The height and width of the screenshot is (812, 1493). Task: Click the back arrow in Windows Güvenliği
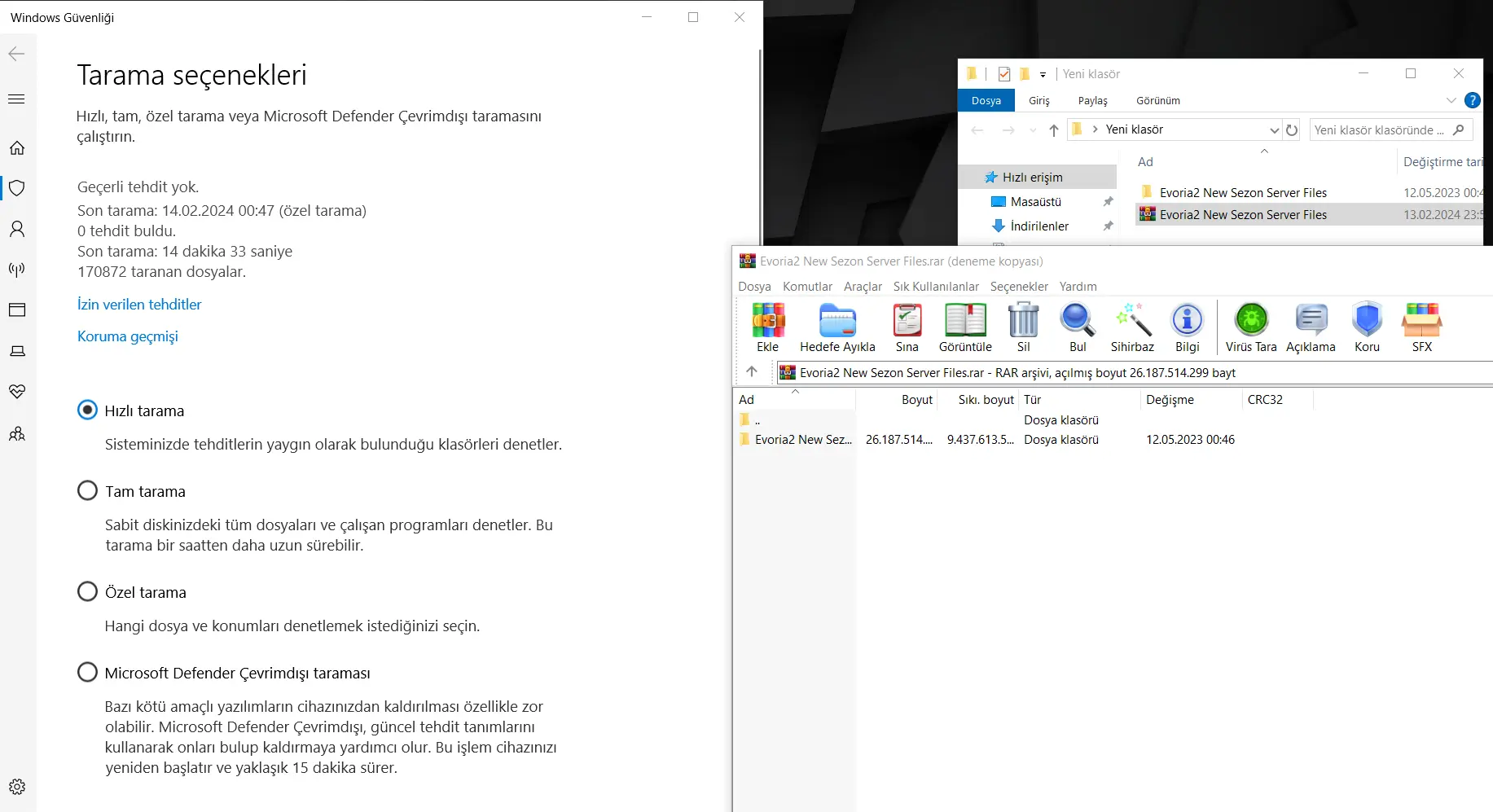pos(16,54)
